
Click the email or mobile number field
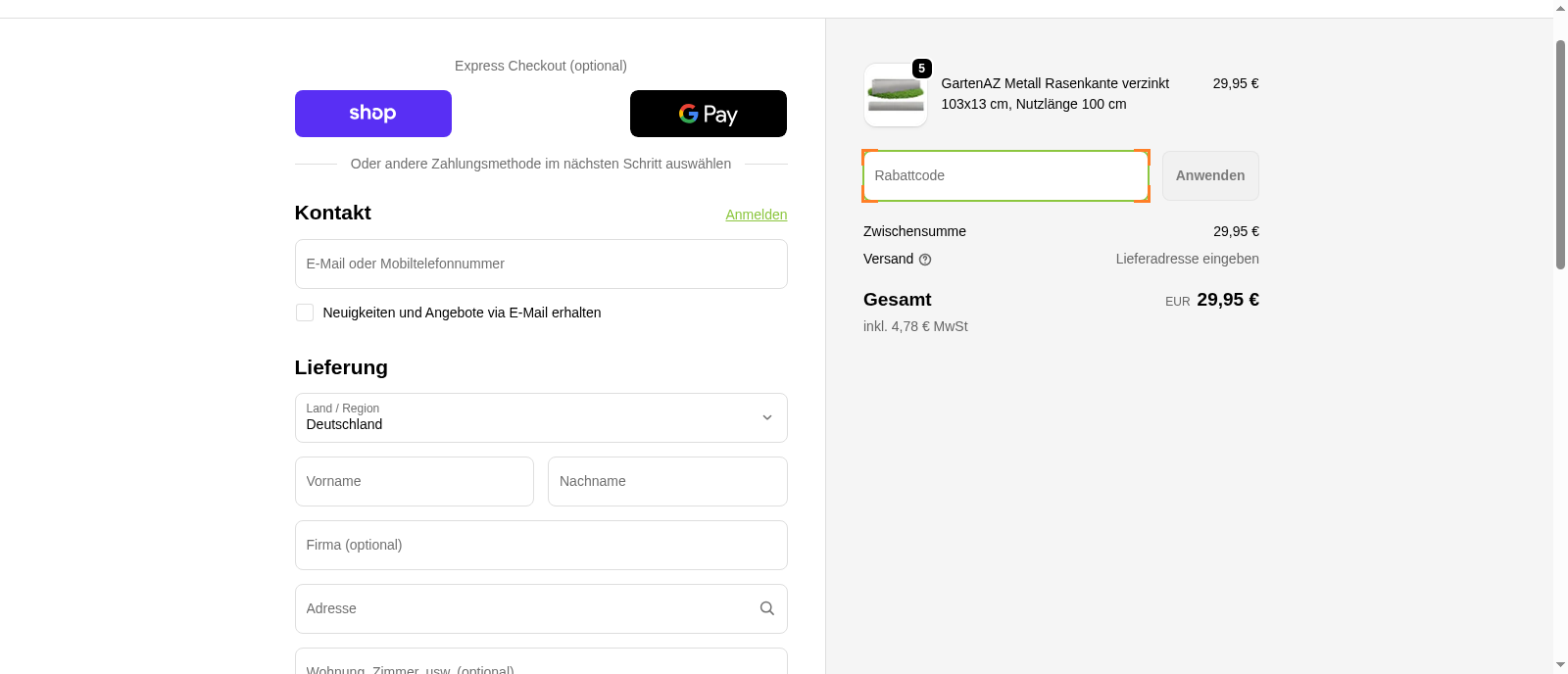pyautogui.click(x=540, y=264)
